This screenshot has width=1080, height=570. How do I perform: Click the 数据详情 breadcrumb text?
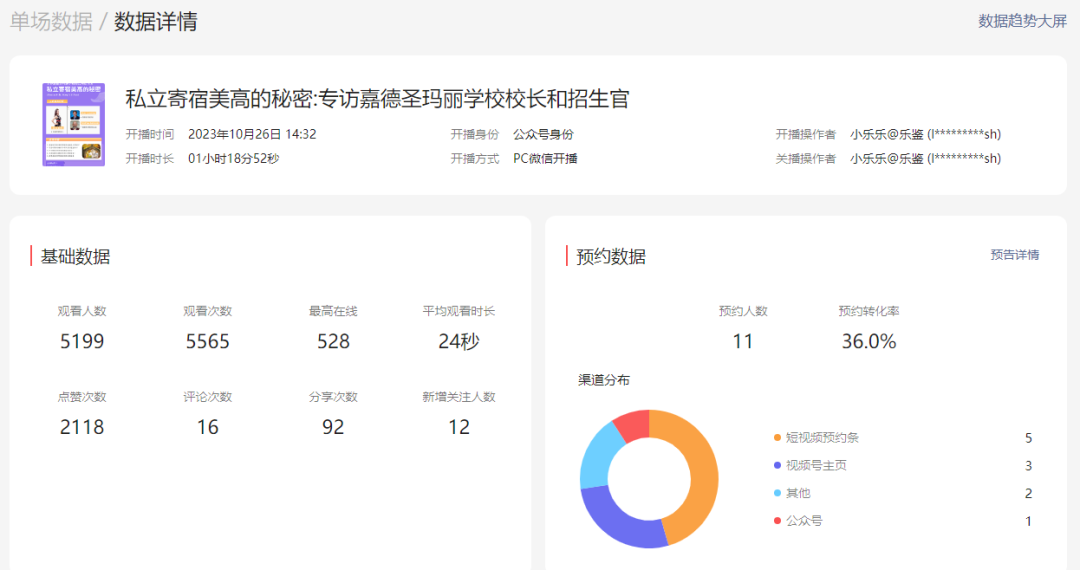(x=156, y=21)
